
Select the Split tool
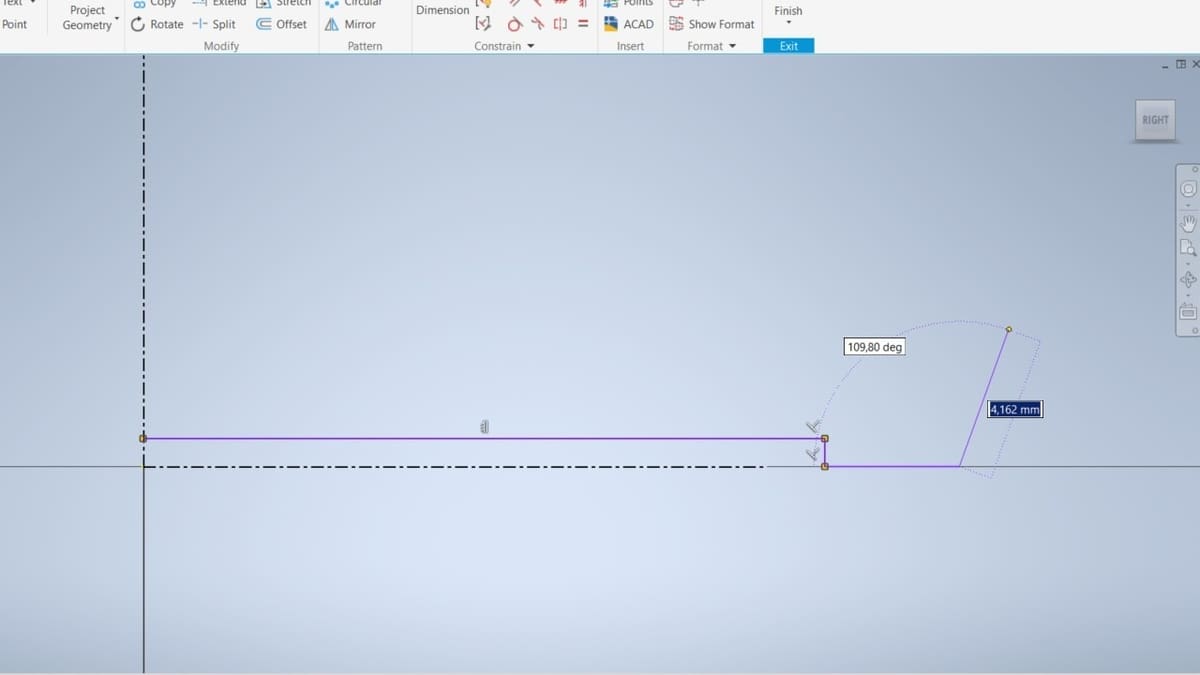point(214,24)
